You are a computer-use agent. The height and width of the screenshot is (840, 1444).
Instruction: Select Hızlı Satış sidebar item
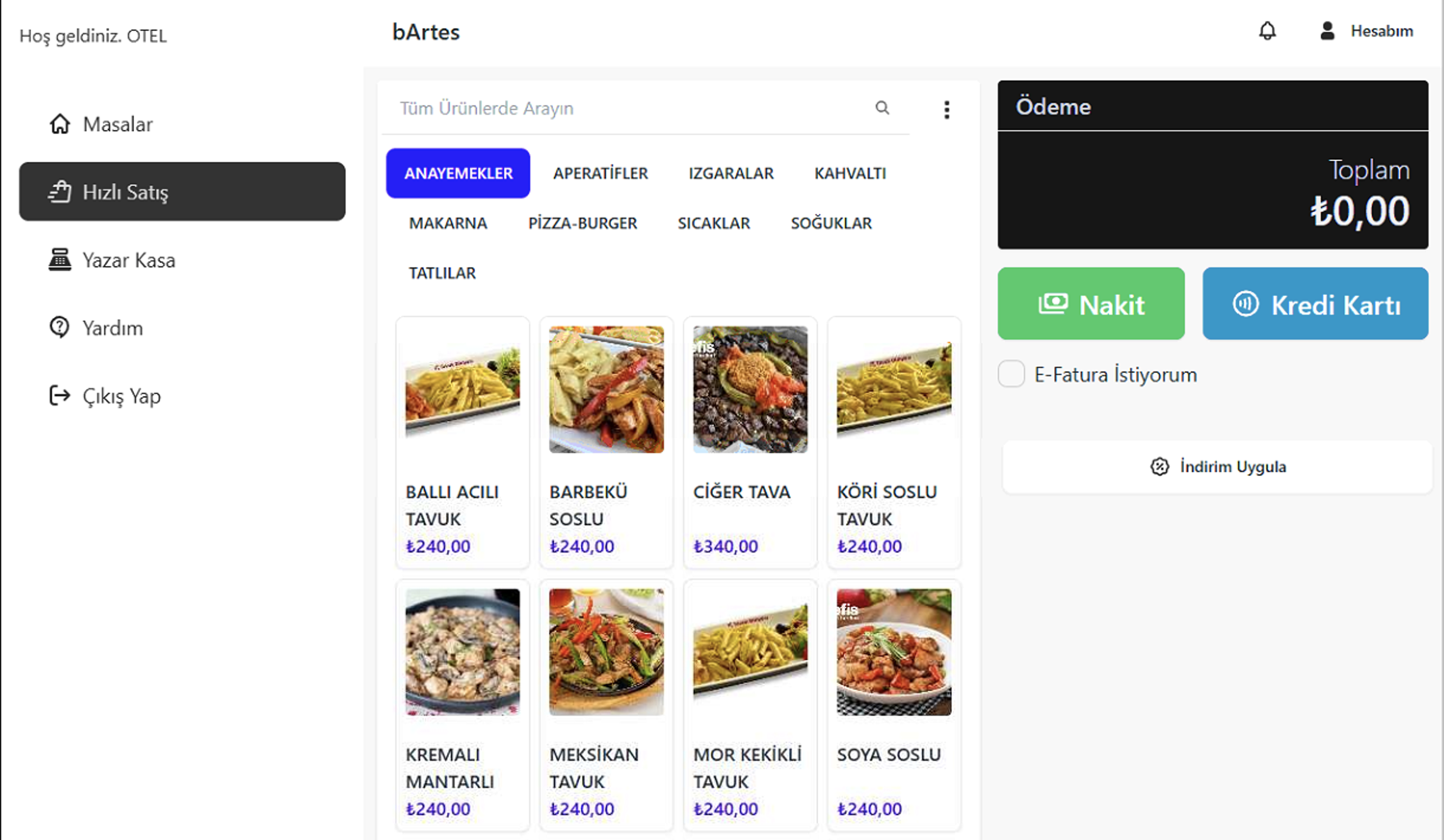pos(182,192)
